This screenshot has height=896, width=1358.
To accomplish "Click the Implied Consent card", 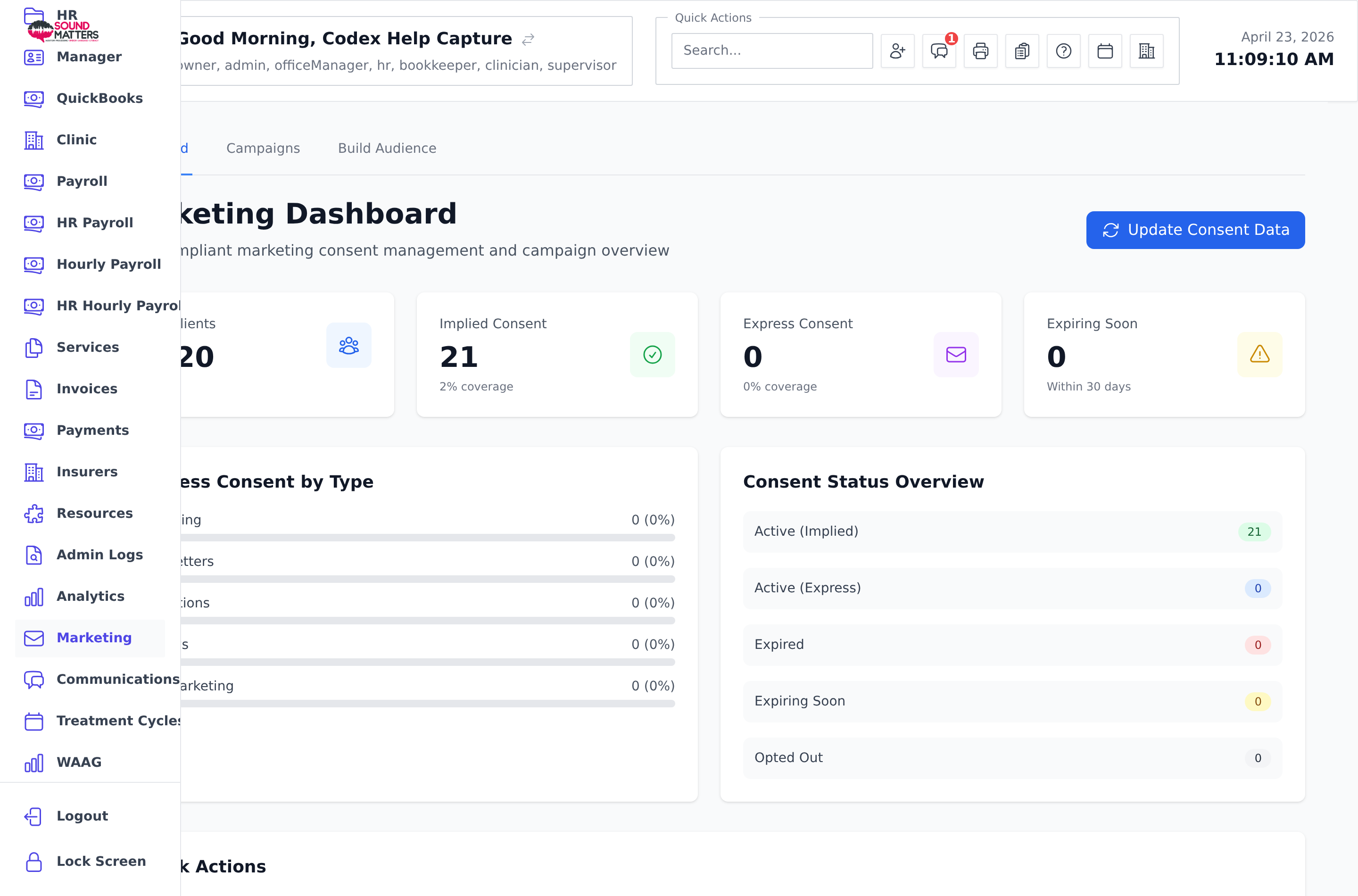I will click(x=557, y=354).
